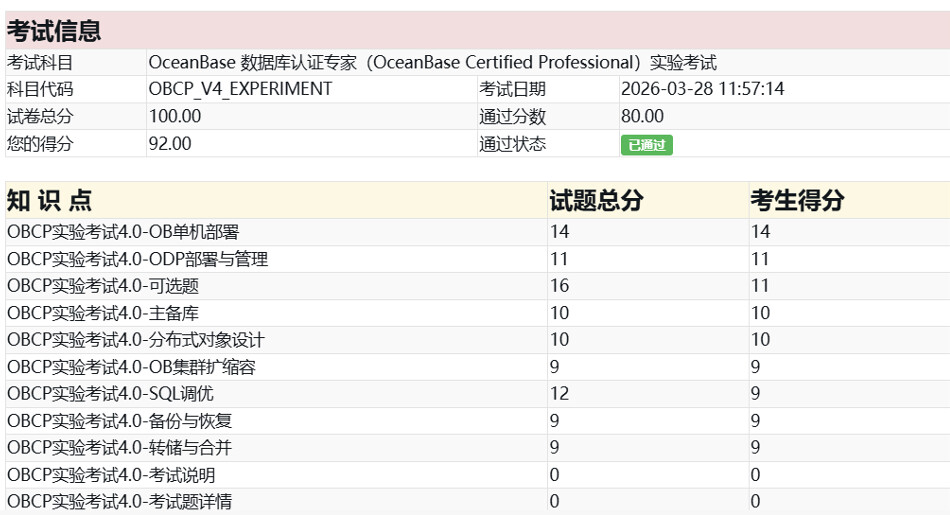950x515 pixels.
Task: Click the 您的得分 value 92.00
Action: coord(170,143)
